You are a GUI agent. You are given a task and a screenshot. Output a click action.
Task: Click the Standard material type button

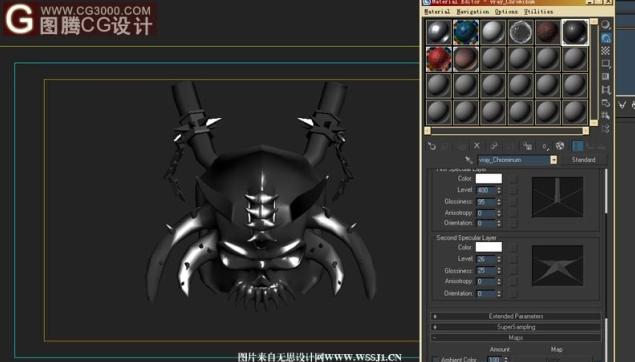point(583,160)
